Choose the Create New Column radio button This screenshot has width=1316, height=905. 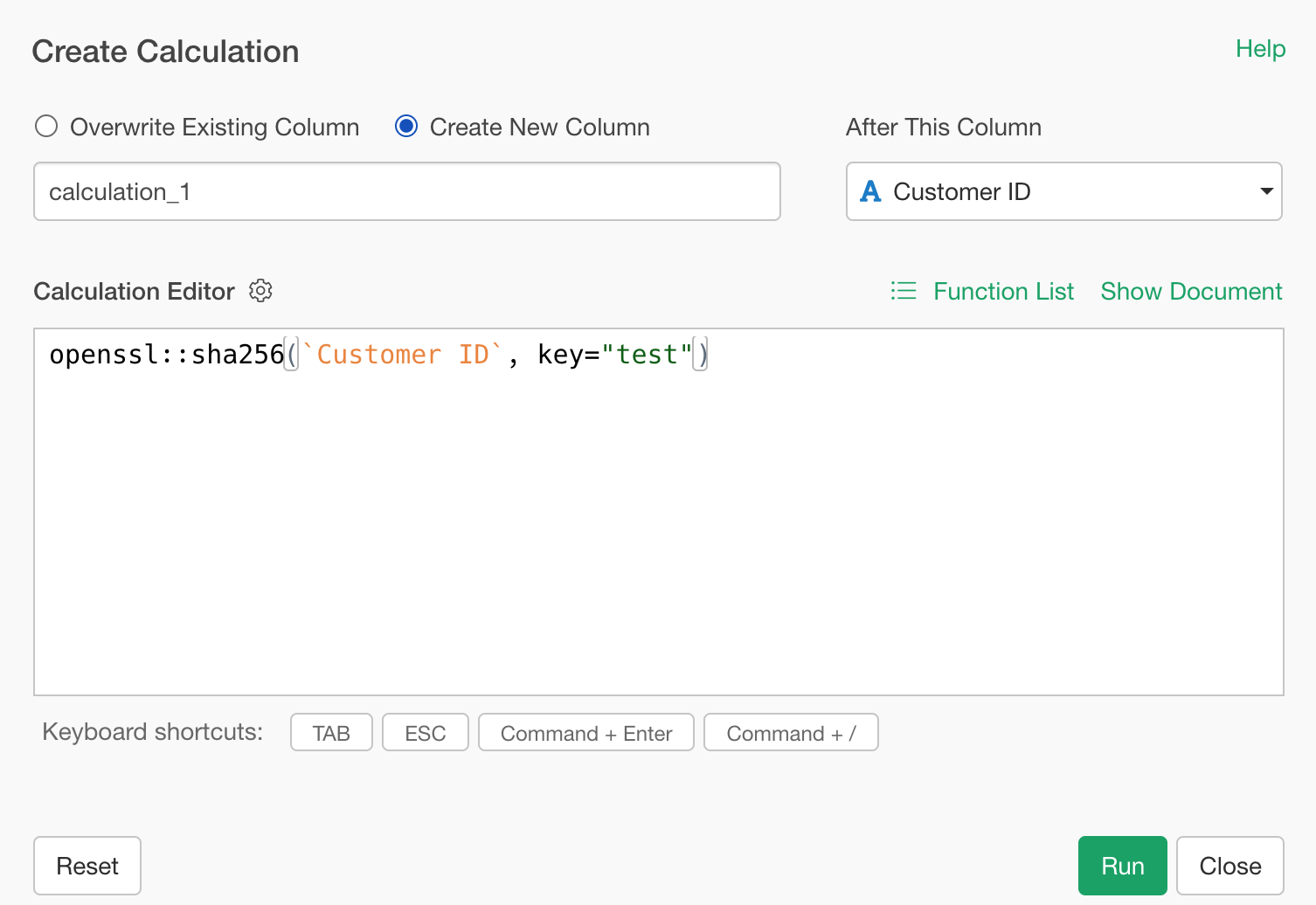coord(406,127)
